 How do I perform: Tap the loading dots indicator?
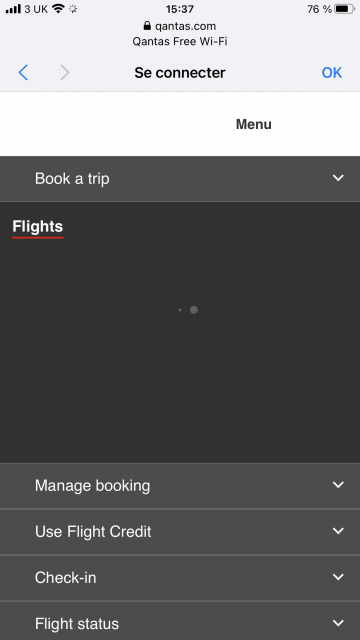[188, 310]
